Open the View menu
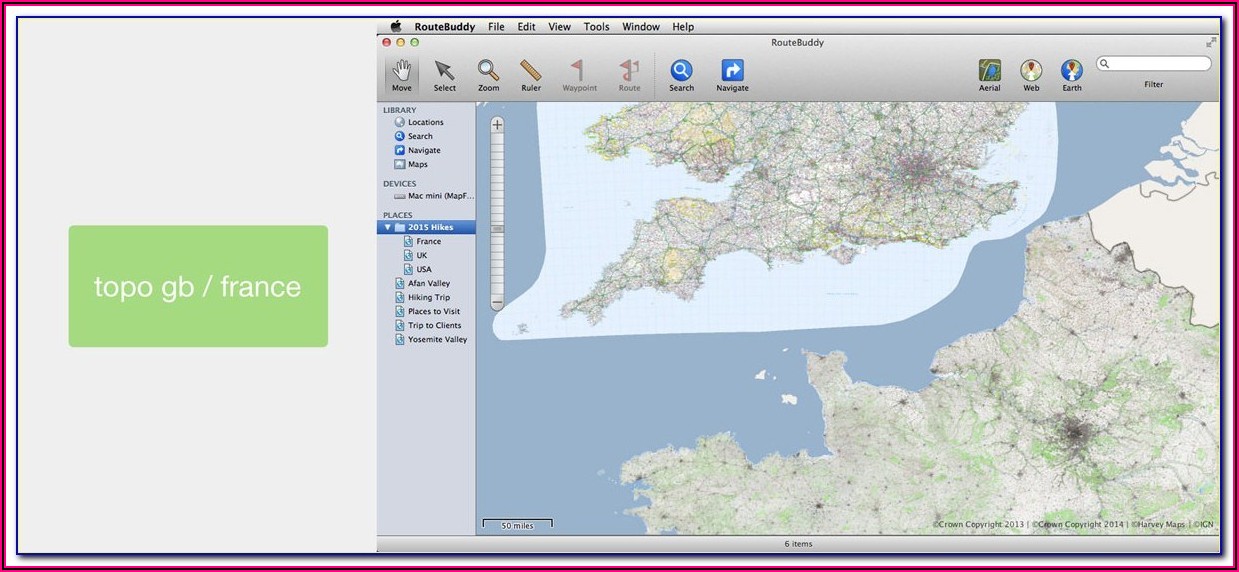Image resolution: width=1239 pixels, height=572 pixels. (x=559, y=27)
